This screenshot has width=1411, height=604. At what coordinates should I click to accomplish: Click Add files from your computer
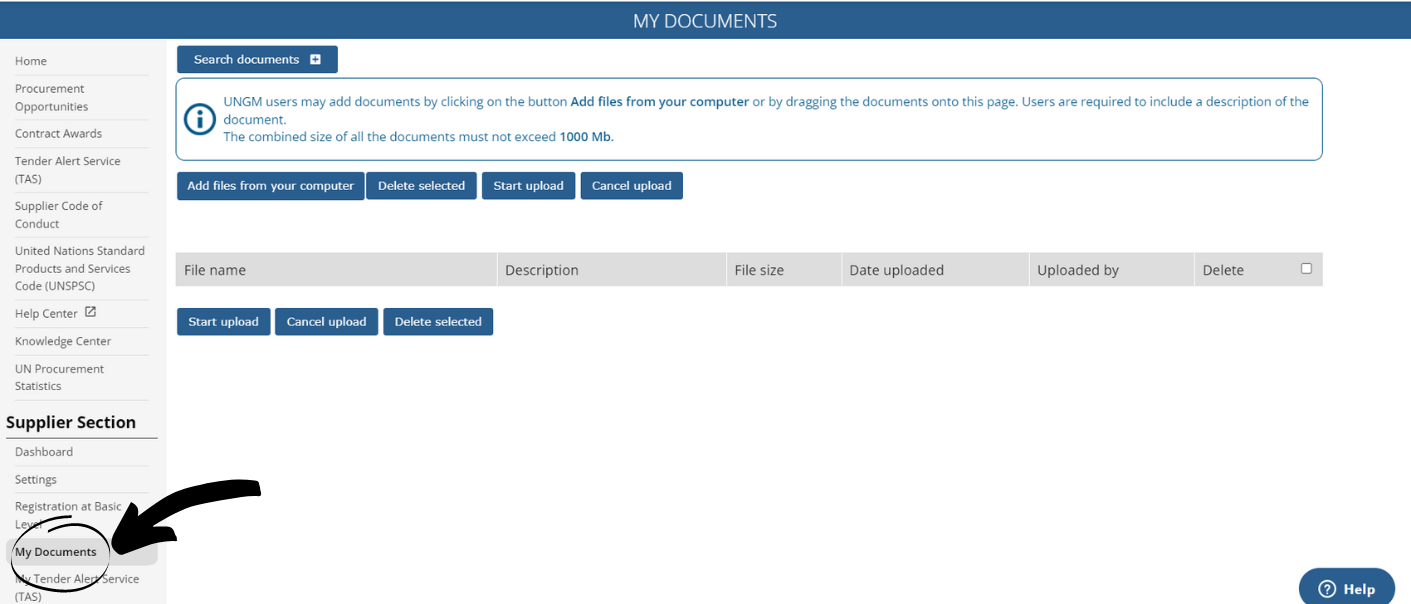pyautogui.click(x=270, y=186)
